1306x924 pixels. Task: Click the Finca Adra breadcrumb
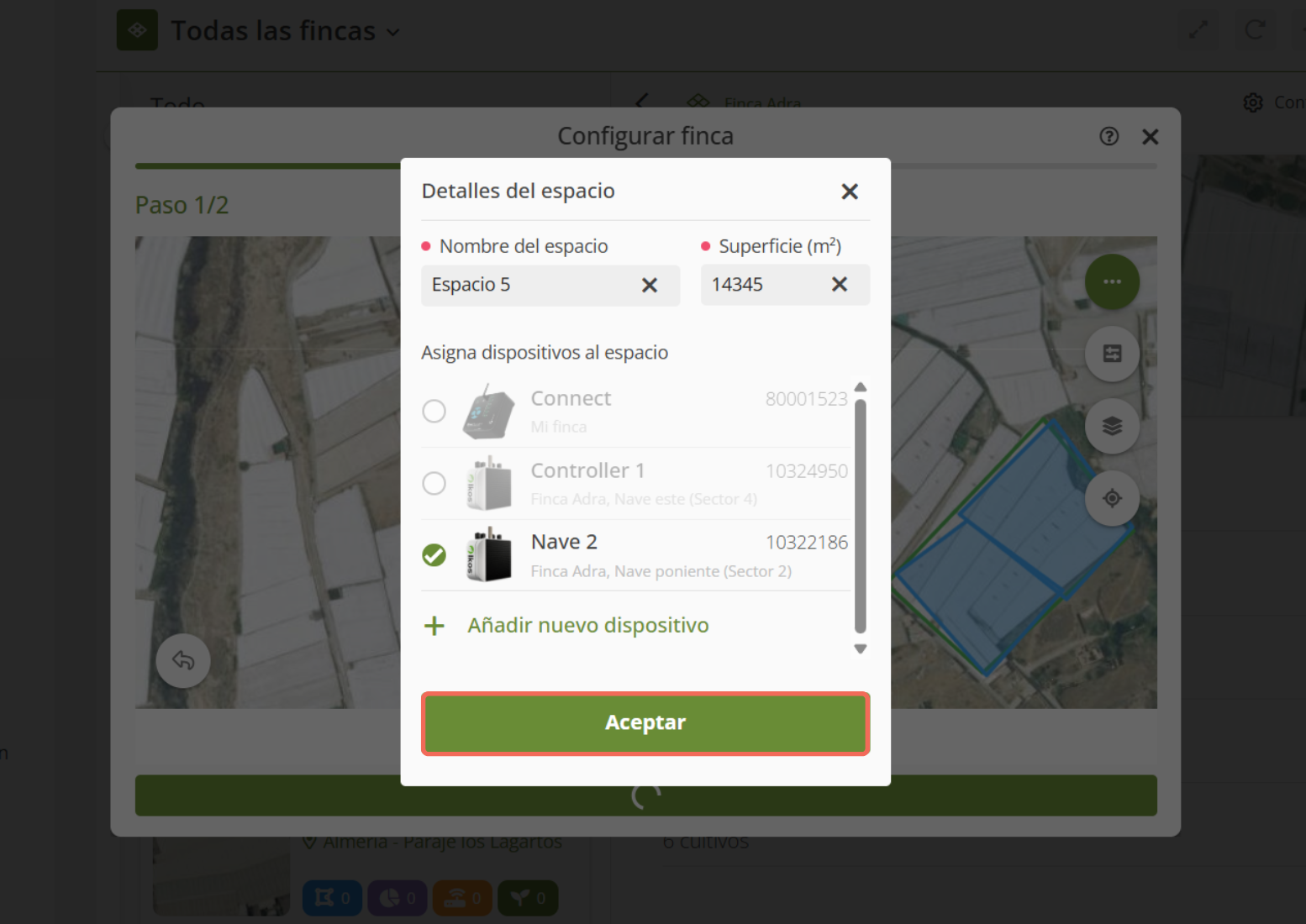762,102
